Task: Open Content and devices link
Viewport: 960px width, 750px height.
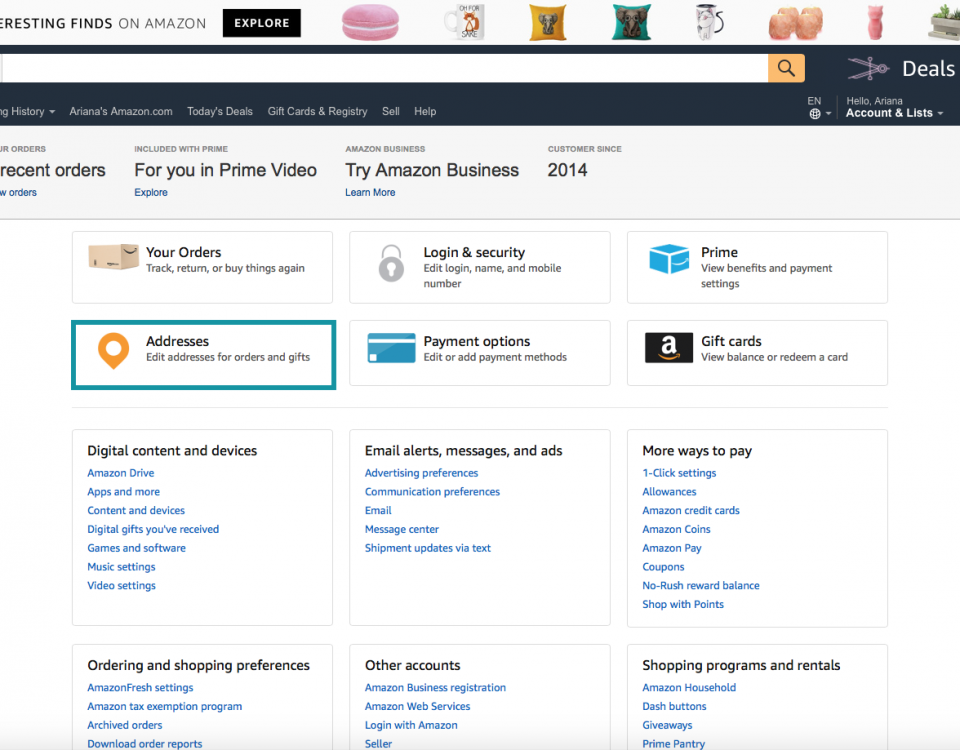Action: [136, 510]
